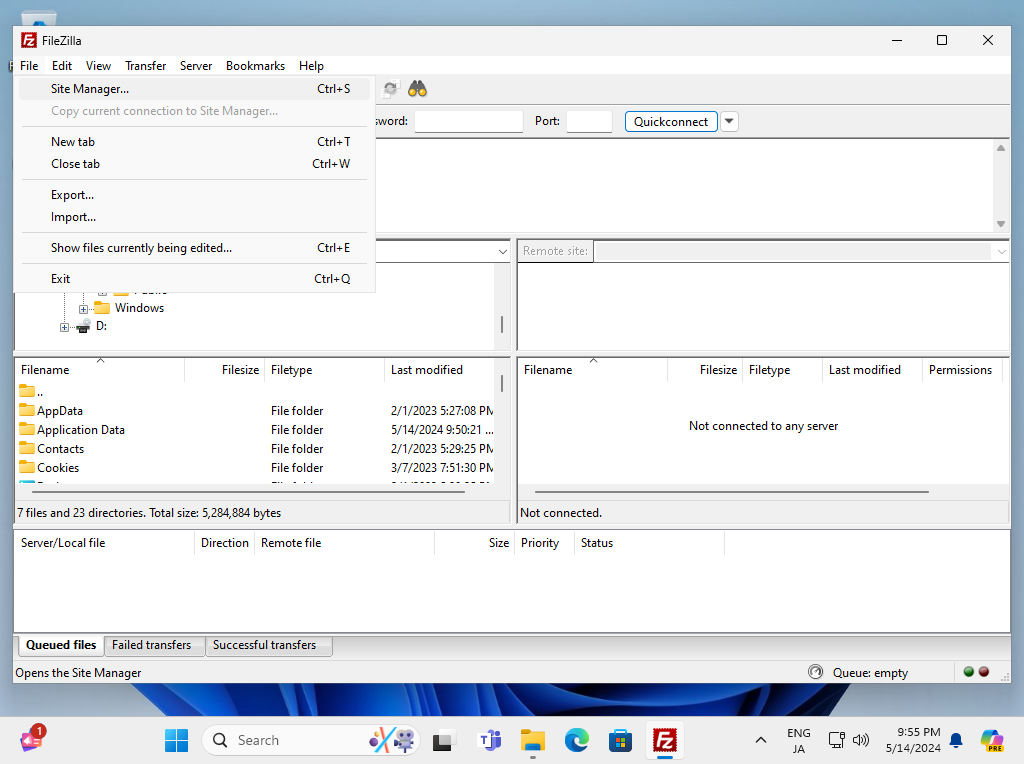Choose Exit from File menu
The width and height of the screenshot is (1024, 764).
point(195,279)
